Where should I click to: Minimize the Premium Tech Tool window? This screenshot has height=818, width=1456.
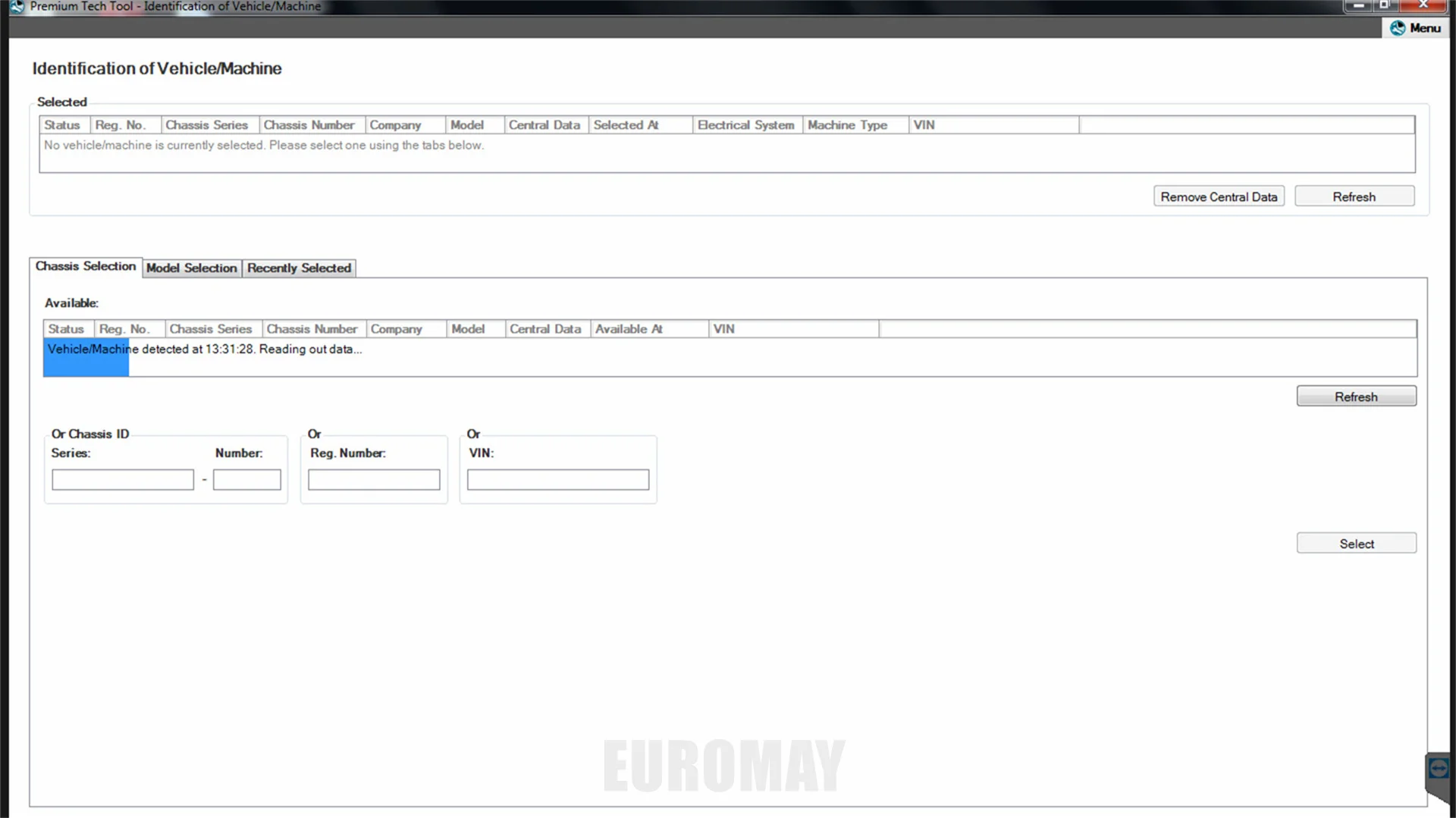(x=1359, y=5)
